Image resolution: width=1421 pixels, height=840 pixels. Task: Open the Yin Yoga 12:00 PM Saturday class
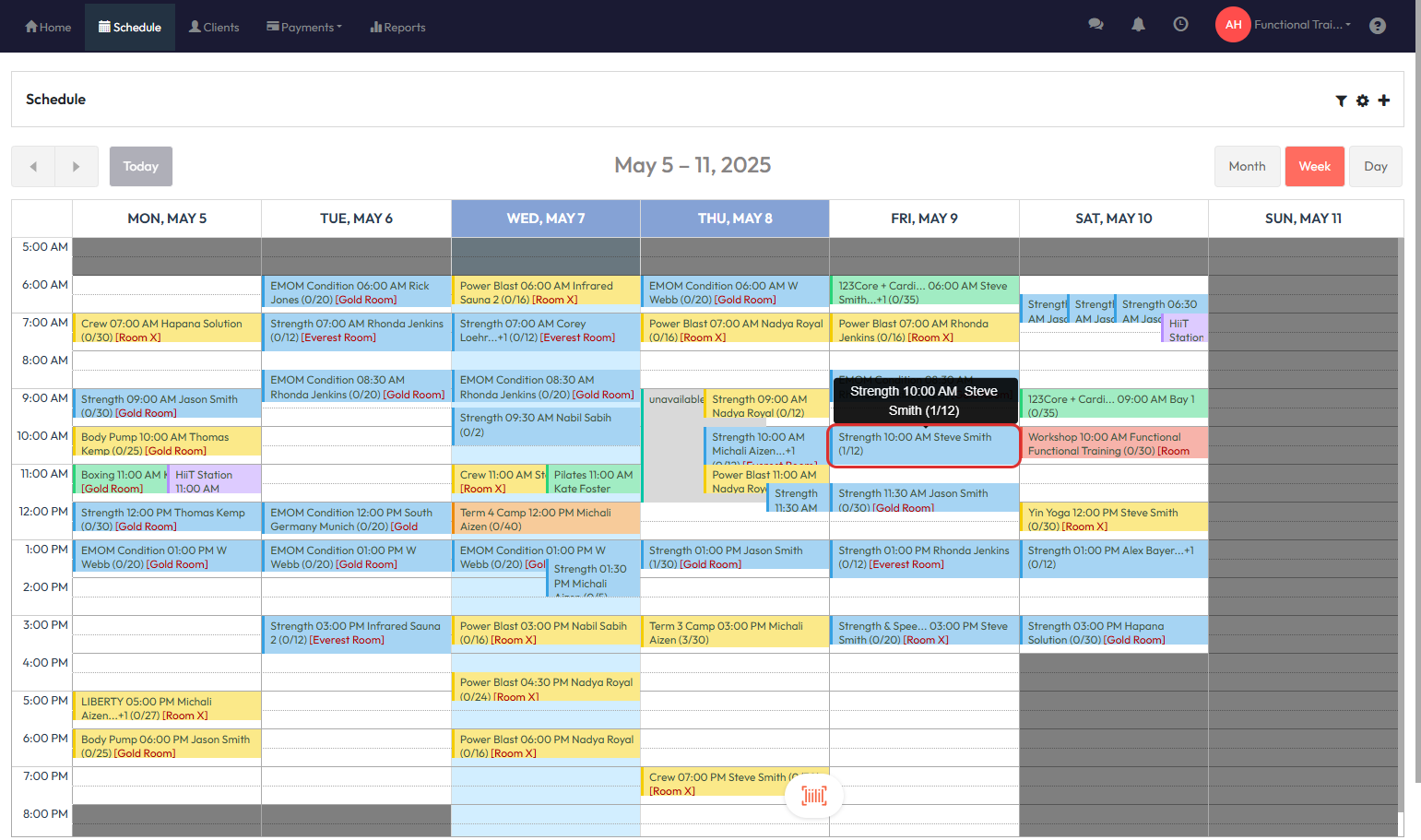[1113, 518]
